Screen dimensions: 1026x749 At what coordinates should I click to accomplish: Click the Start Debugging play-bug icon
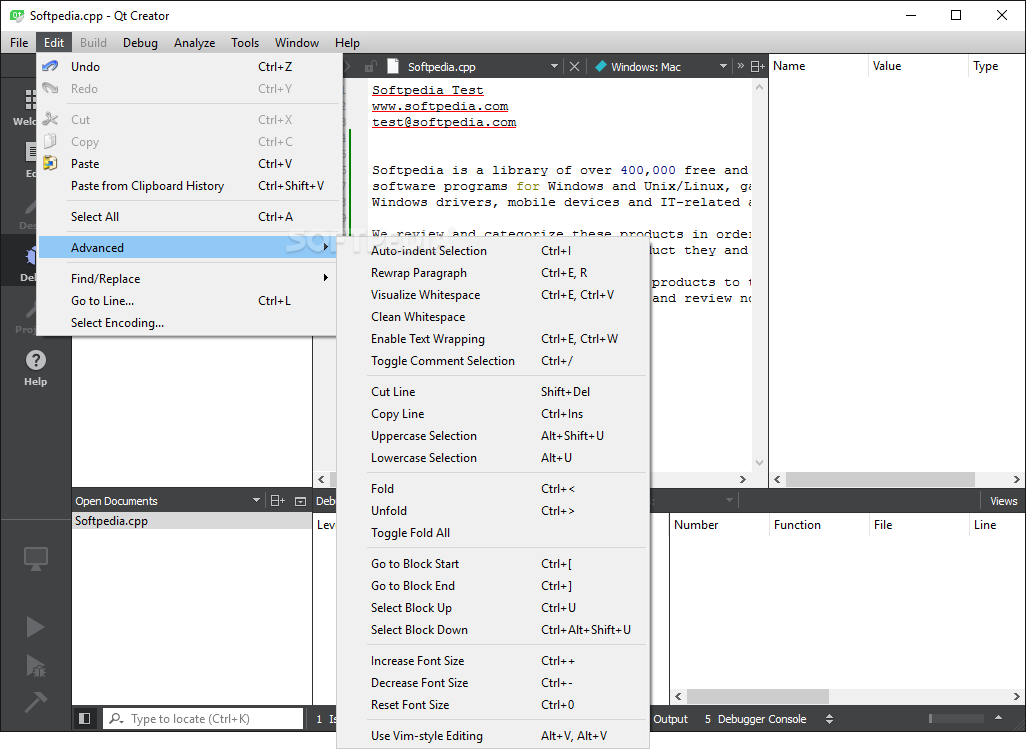coord(35,665)
